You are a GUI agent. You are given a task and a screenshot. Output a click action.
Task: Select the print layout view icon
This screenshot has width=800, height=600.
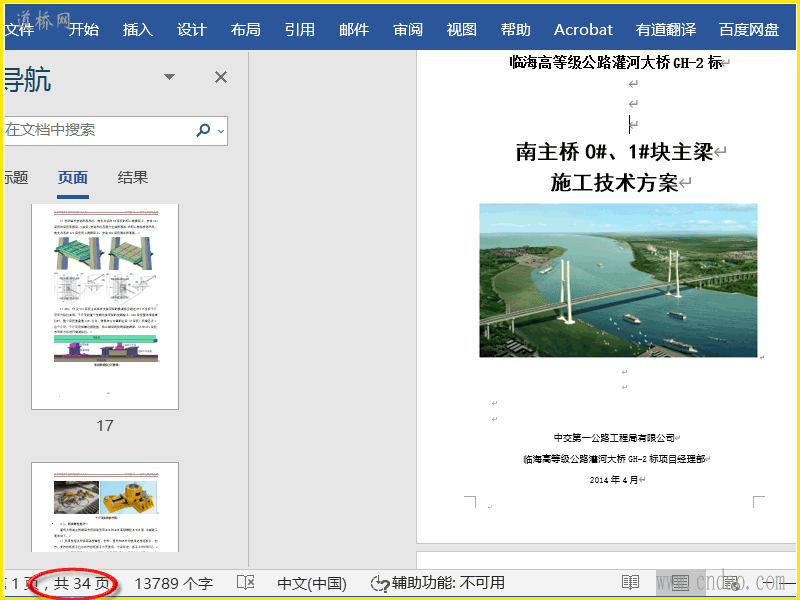pyautogui.click(x=680, y=583)
